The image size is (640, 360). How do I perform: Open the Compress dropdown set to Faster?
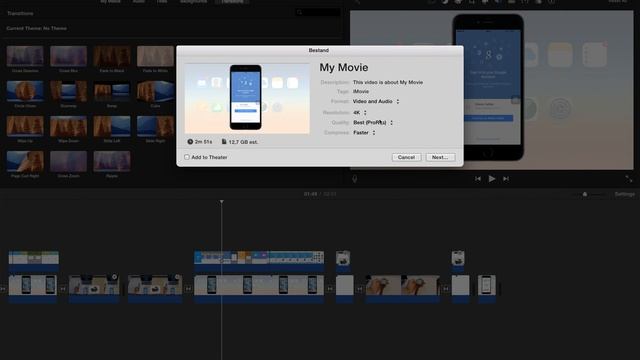click(x=364, y=133)
